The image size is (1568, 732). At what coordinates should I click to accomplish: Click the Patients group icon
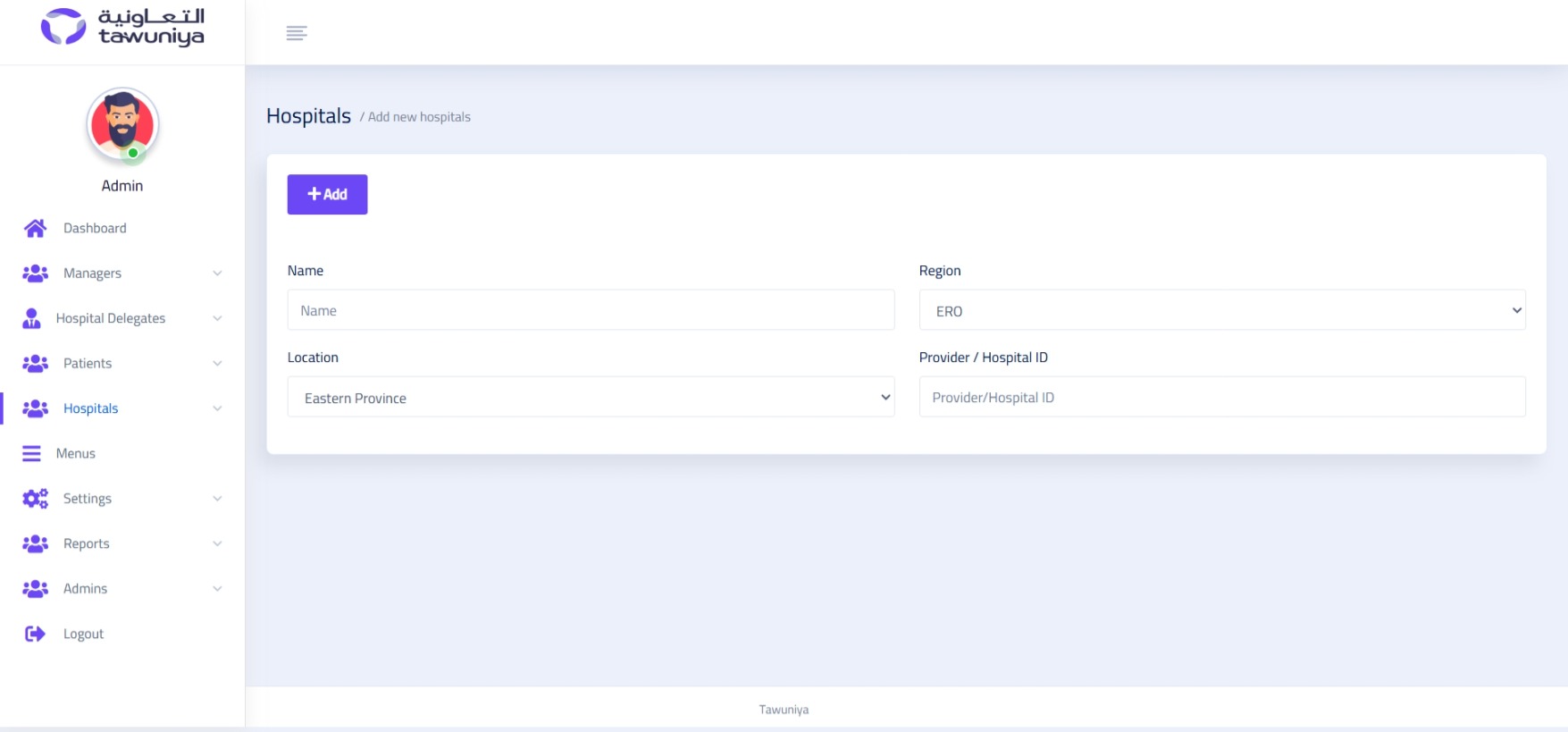tap(35, 364)
